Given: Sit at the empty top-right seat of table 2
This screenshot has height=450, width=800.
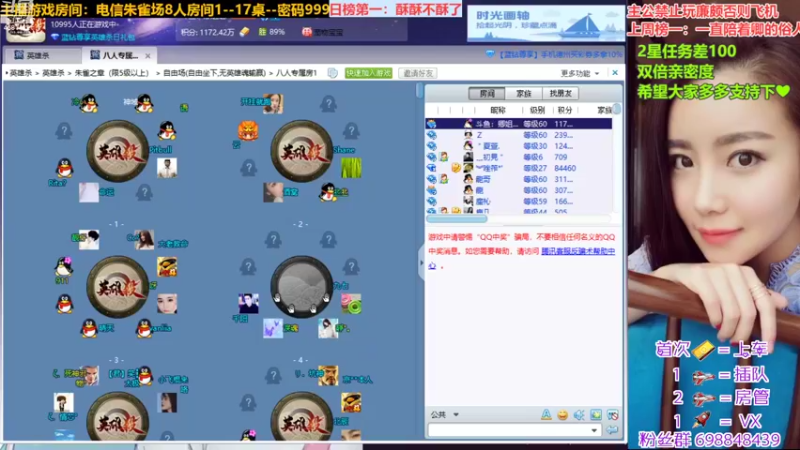Looking at the screenshot, I should (328, 104).
